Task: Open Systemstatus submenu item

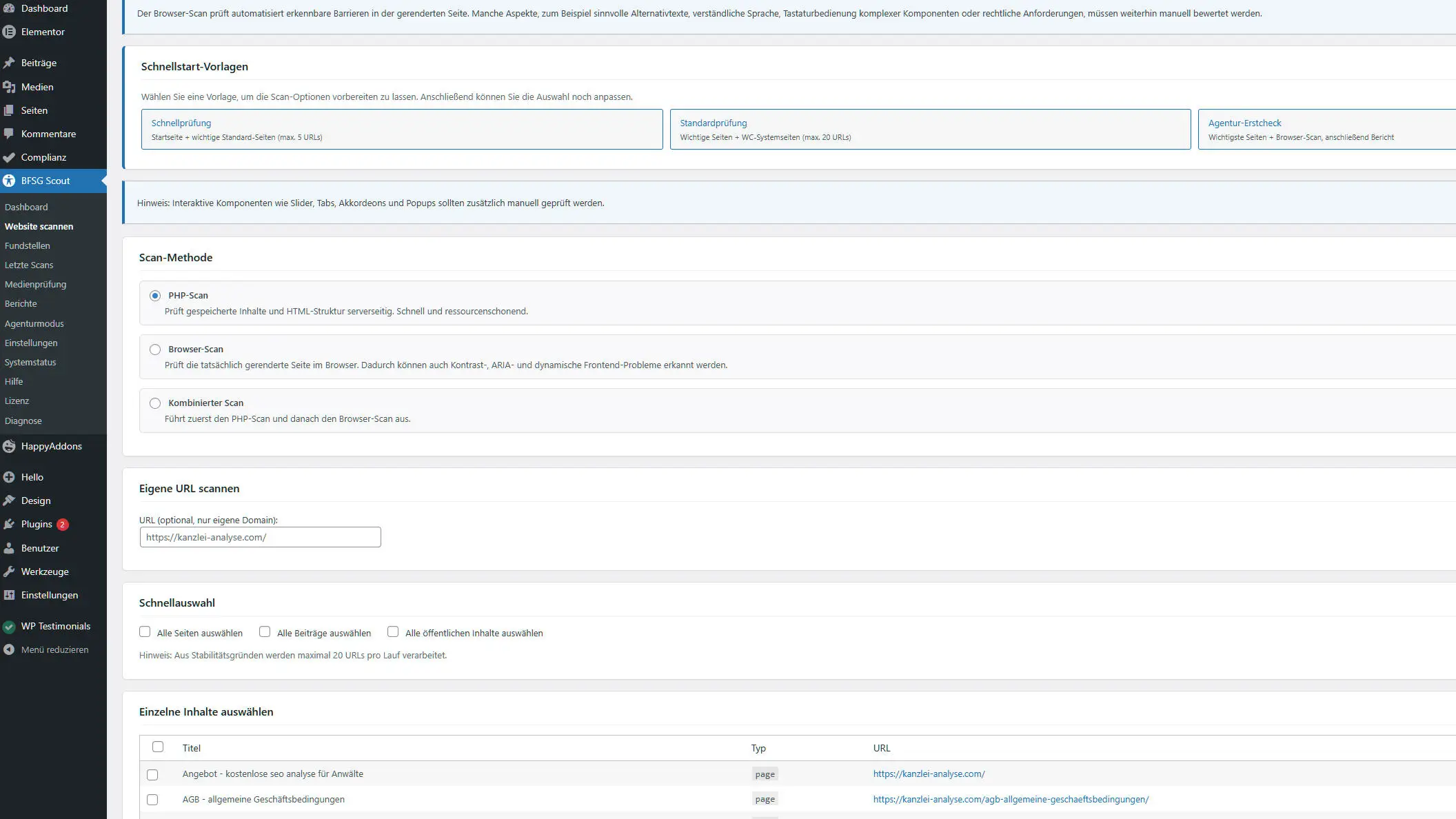Action: pos(30,362)
